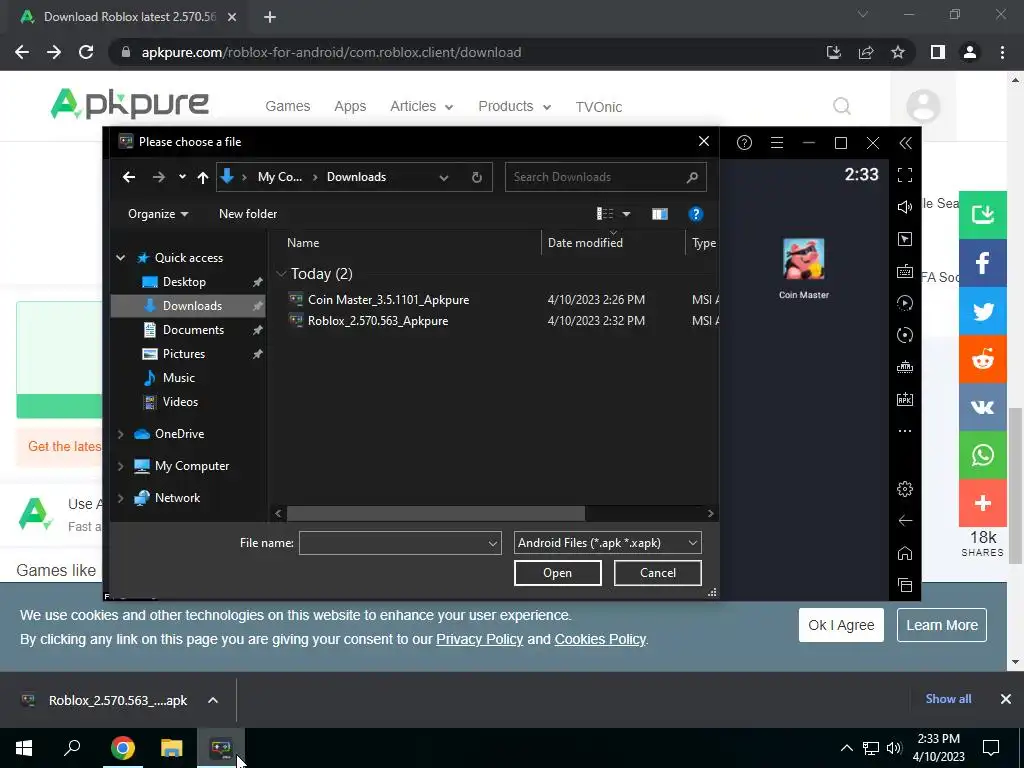Open the Cookies Policy link
The width and height of the screenshot is (1024, 768).
600,639
